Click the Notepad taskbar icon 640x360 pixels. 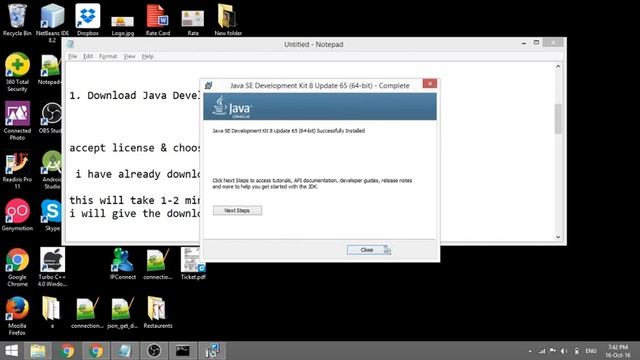coord(124,351)
